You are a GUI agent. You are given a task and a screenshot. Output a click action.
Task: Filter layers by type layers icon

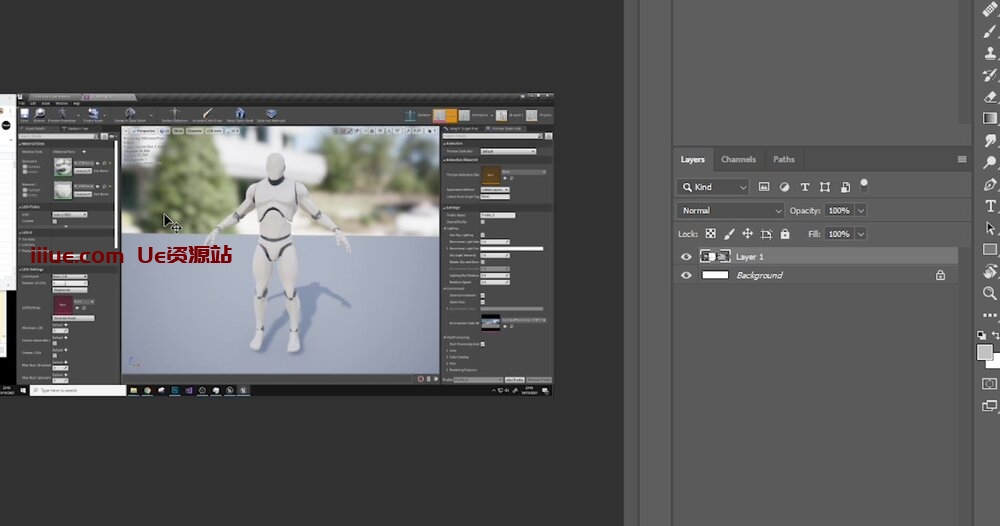click(x=804, y=187)
